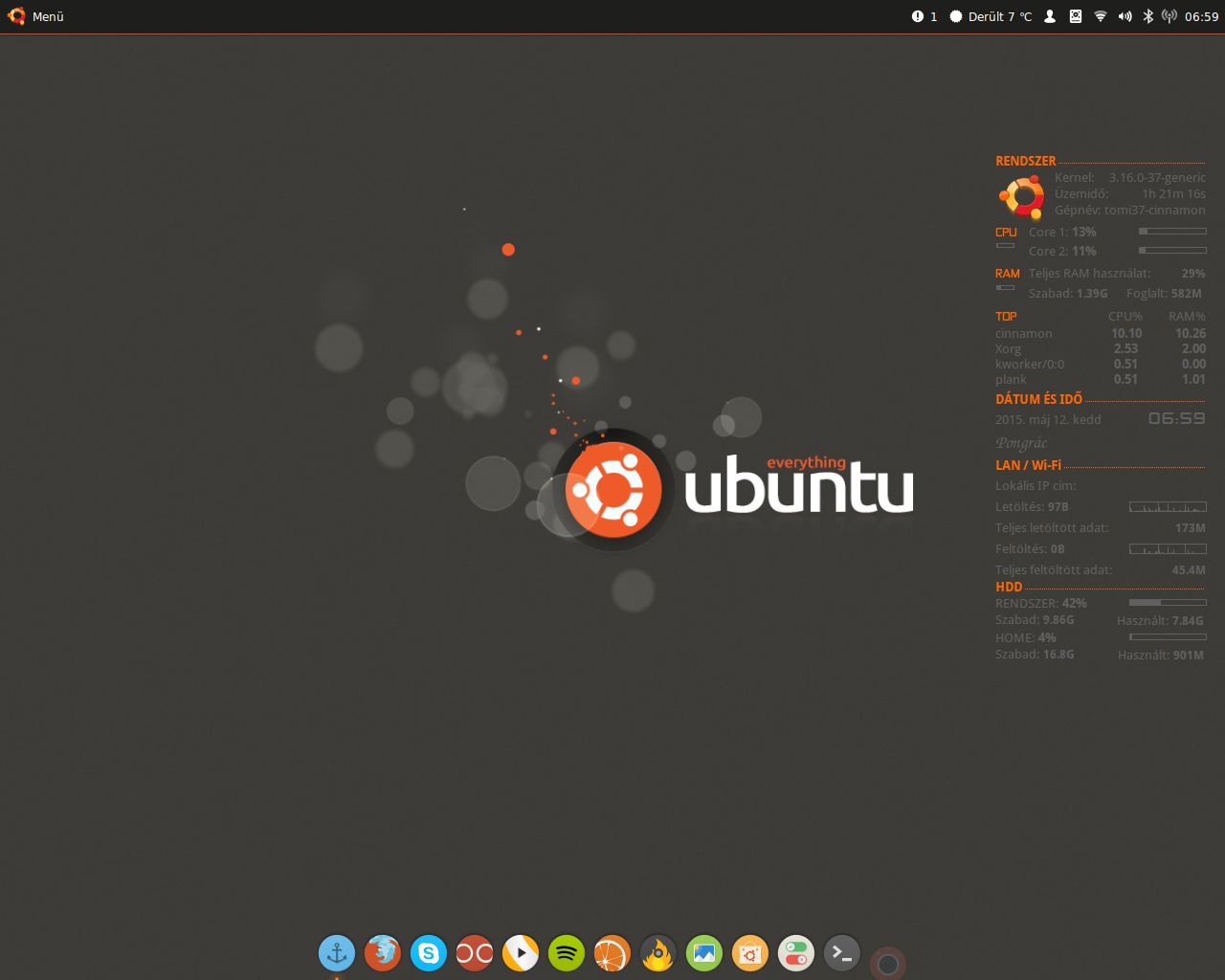Launch Skype from the dock
1225x980 pixels.
point(429,953)
